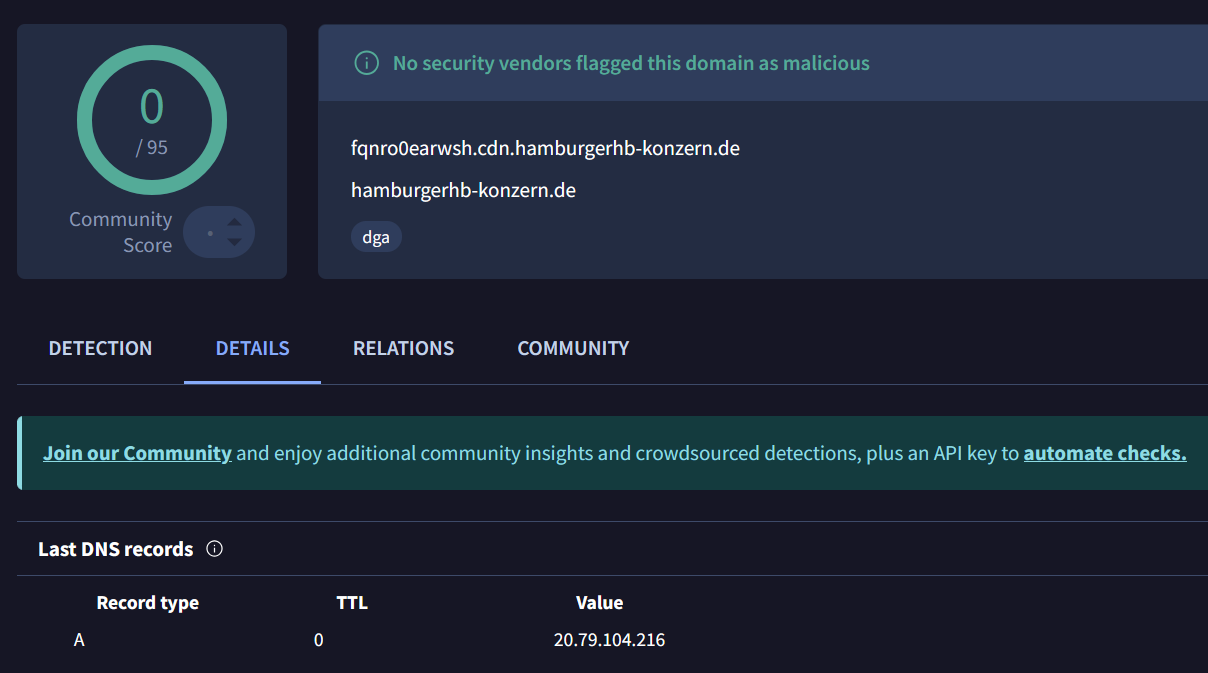Click the dga tag chip
1208x673 pixels.
376,237
